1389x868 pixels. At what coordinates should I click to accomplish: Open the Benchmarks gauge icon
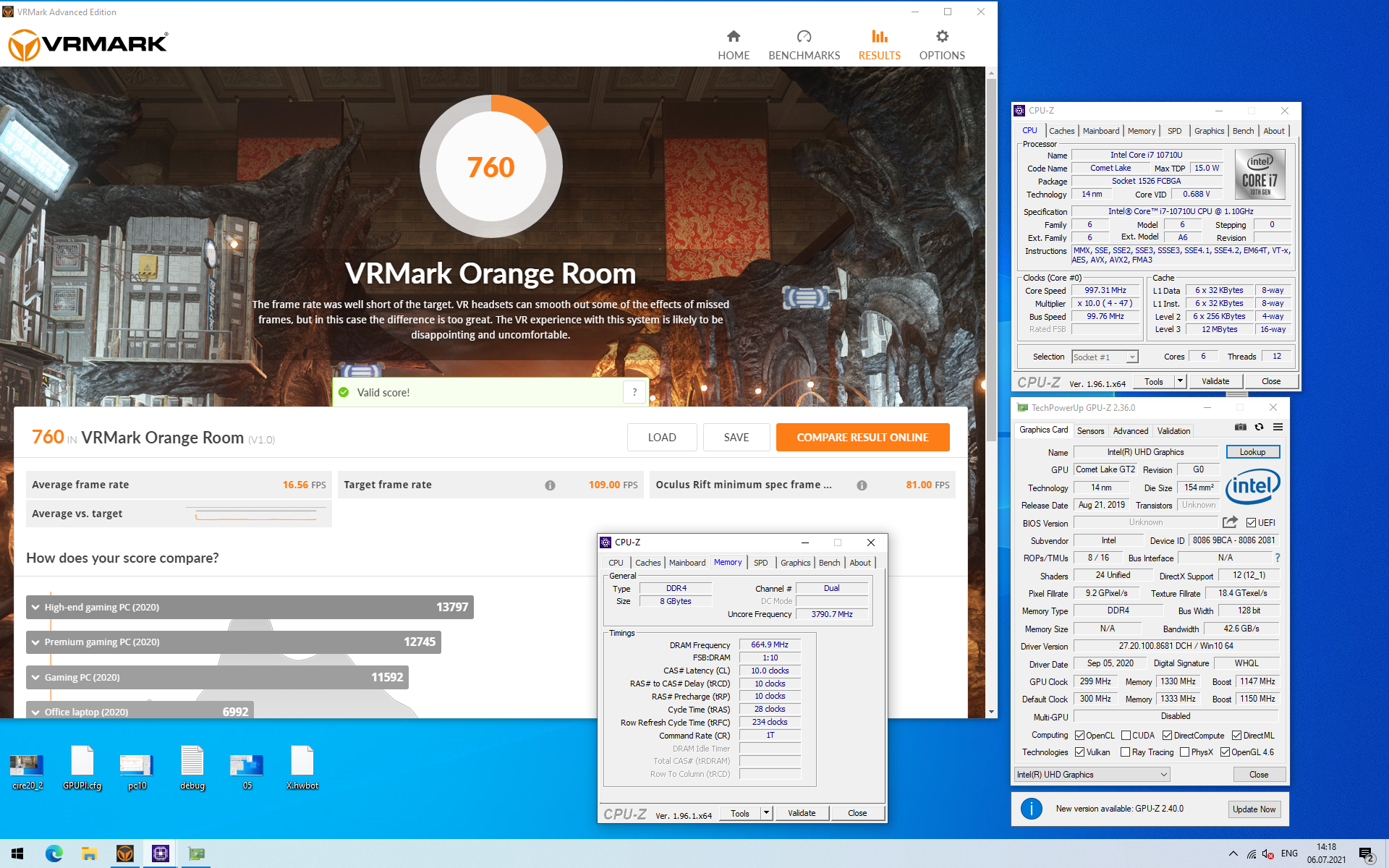[804, 36]
